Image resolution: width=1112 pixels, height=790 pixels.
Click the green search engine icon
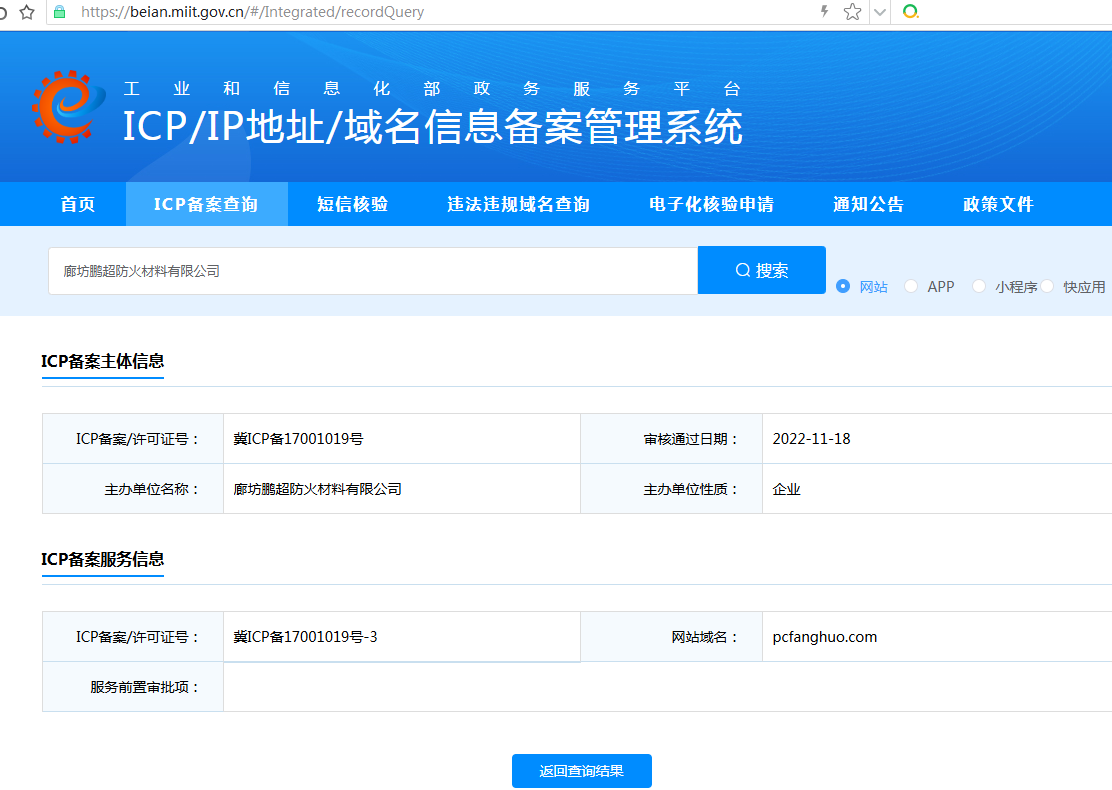(911, 11)
